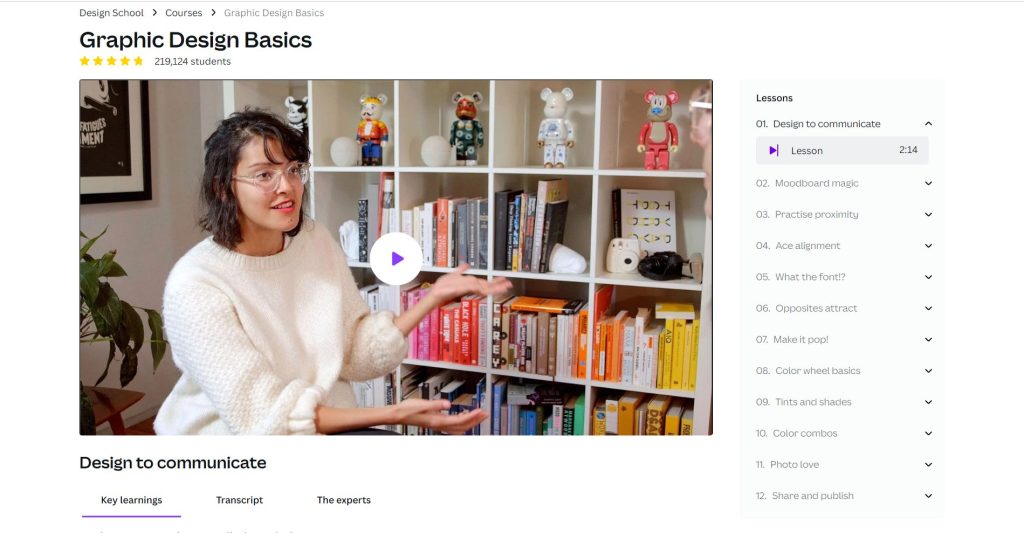Collapse the Design to communicate lesson section
The height and width of the screenshot is (533, 1024).
[x=928, y=123]
